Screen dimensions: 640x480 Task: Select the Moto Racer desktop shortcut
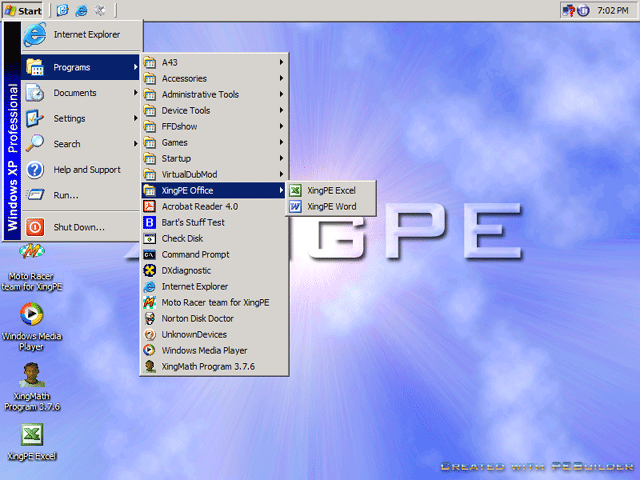(x=32, y=267)
